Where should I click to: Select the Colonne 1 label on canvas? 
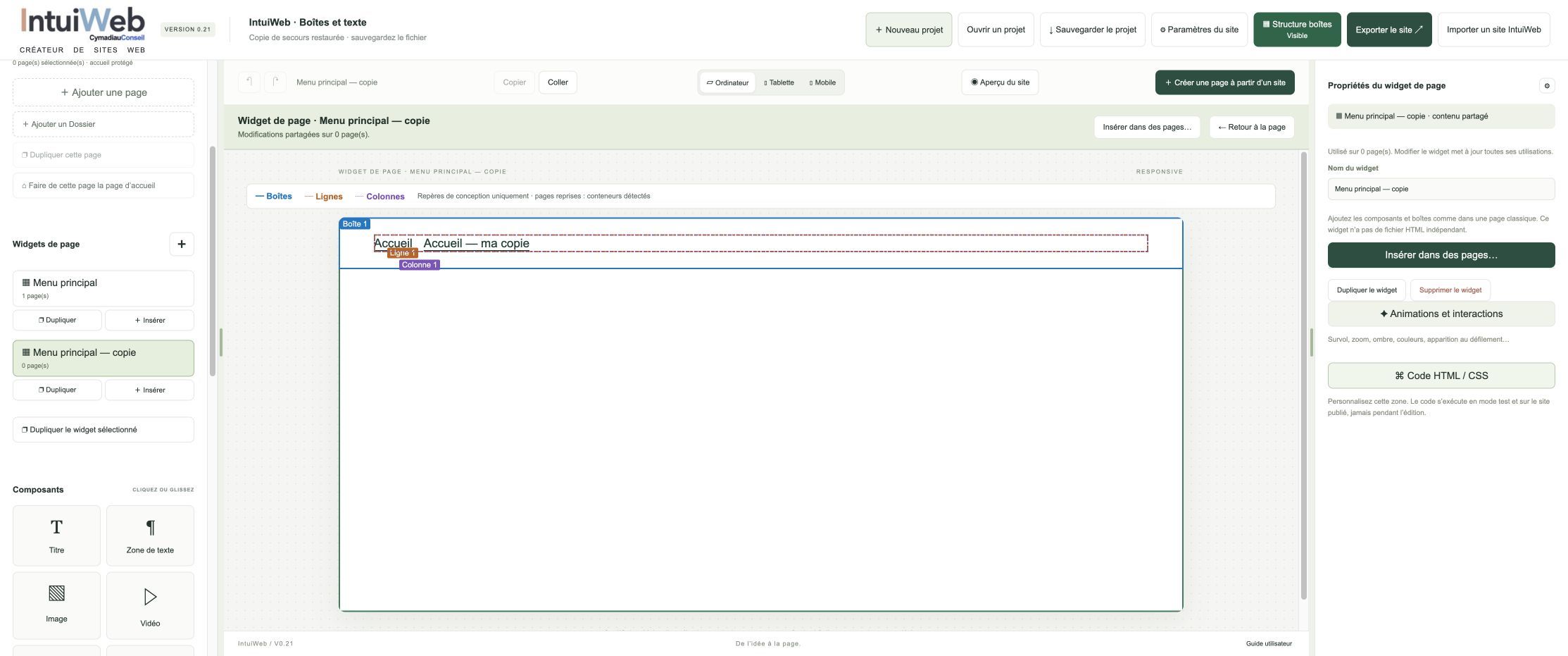pos(420,265)
